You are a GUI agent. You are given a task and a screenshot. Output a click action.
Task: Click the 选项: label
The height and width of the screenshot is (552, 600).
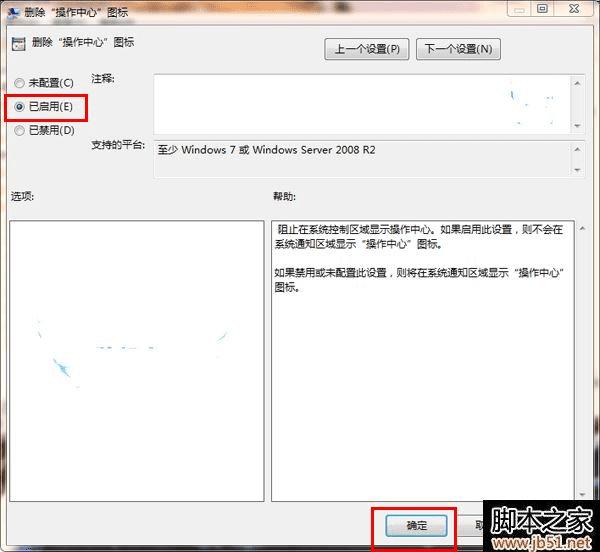[22, 197]
